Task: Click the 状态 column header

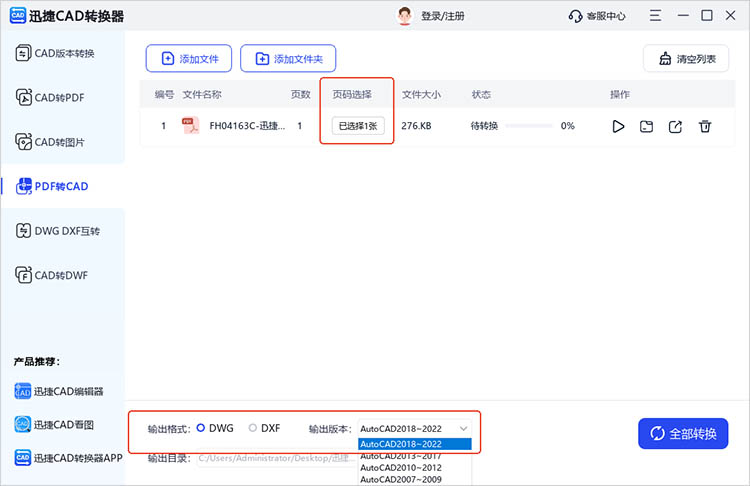Action: (x=481, y=94)
